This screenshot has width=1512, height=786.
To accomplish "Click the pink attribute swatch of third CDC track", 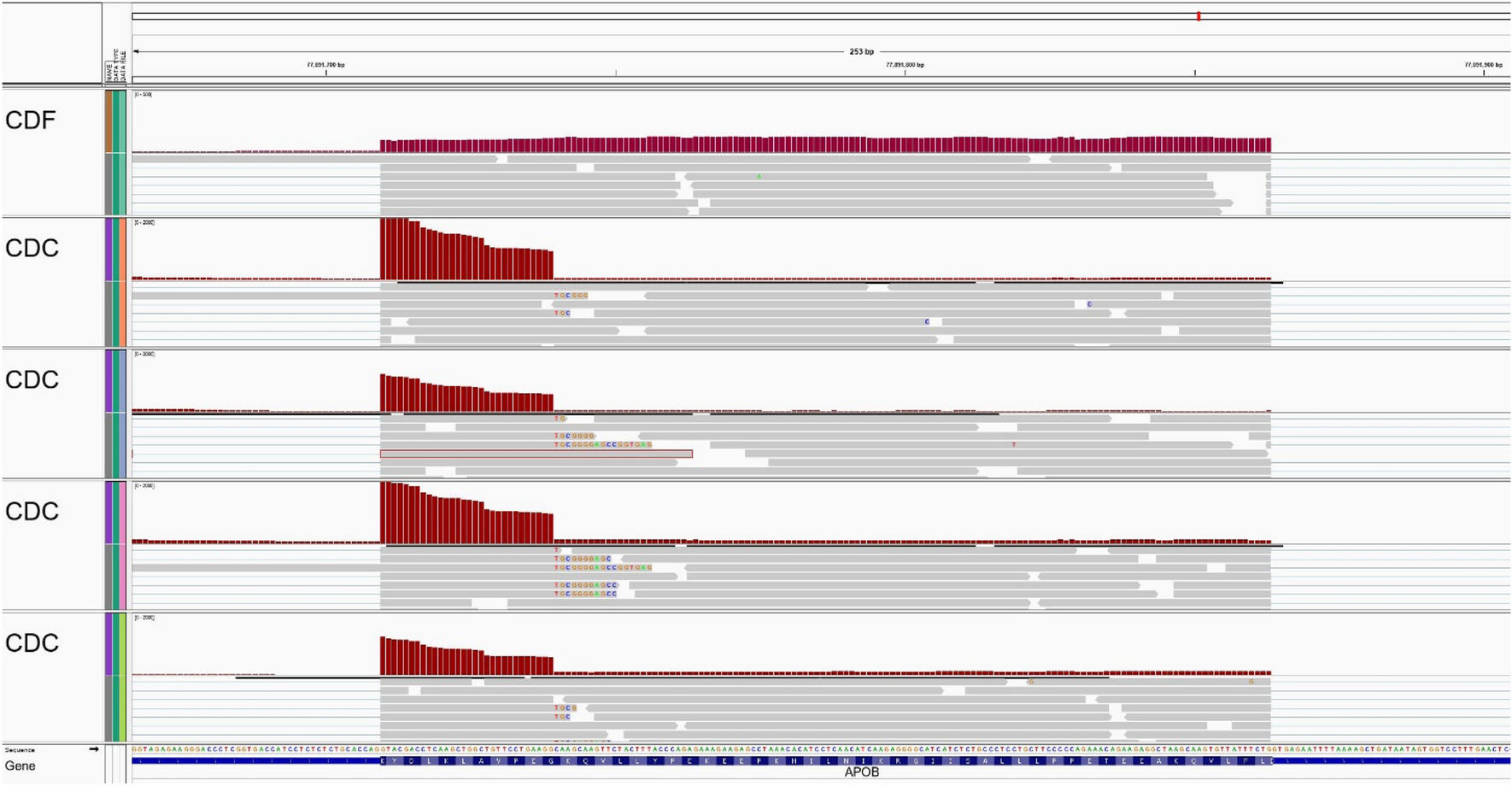I will 123,513.
